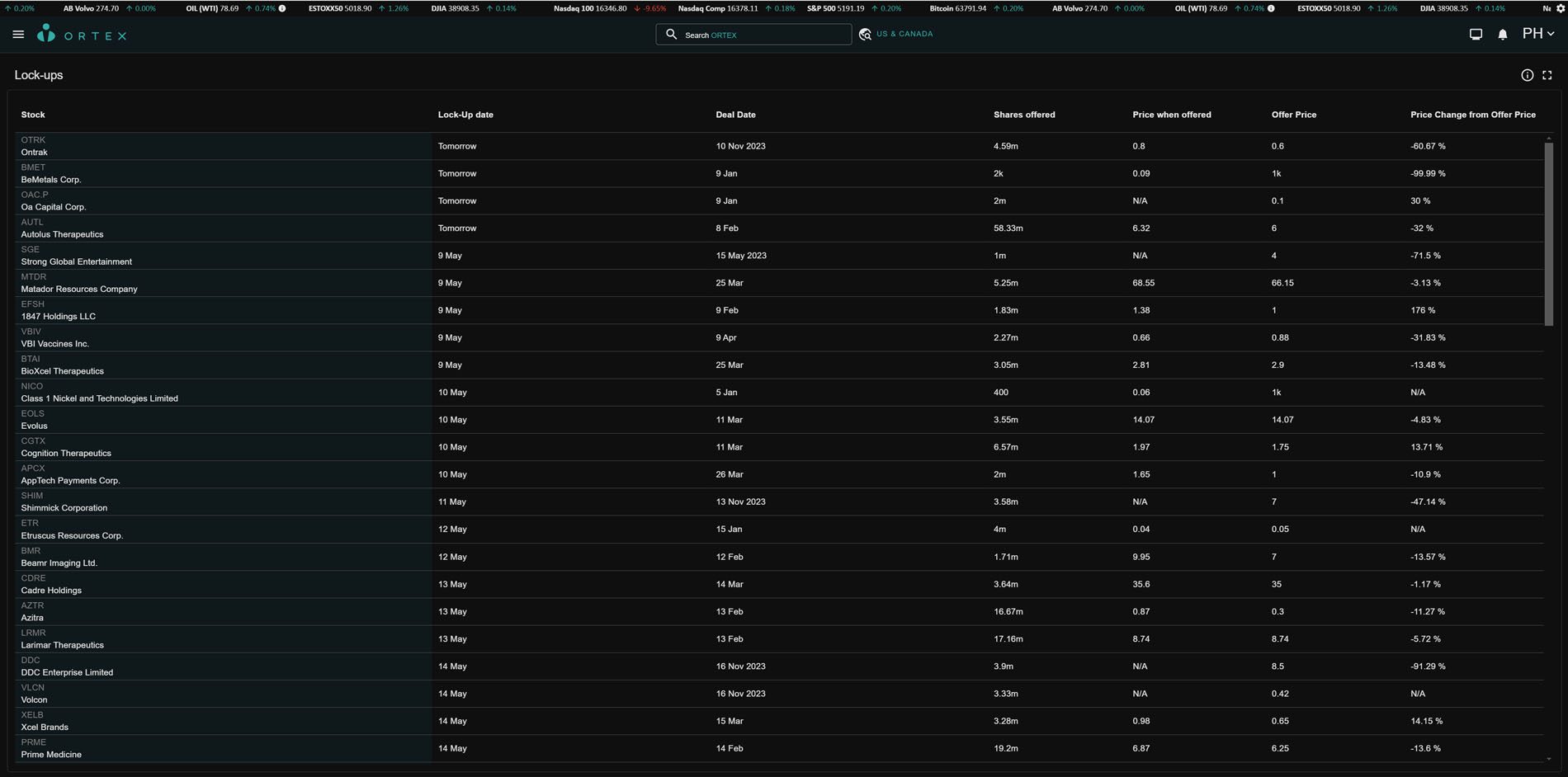This screenshot has height=777, width=1568.
Task: Select the US & CANADA region selector
Action: 904,35
